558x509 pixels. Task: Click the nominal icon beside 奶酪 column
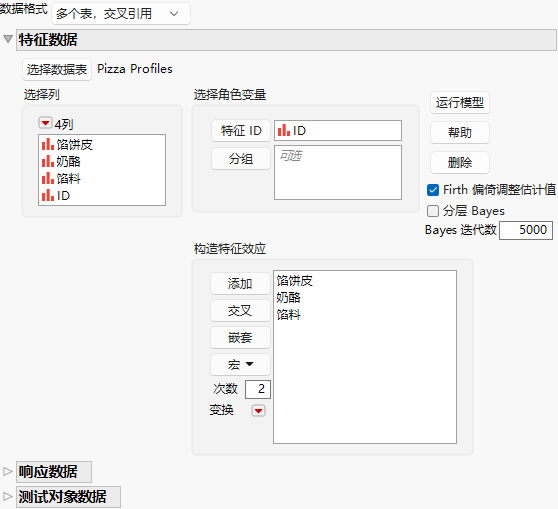click(x=48, y=162)
